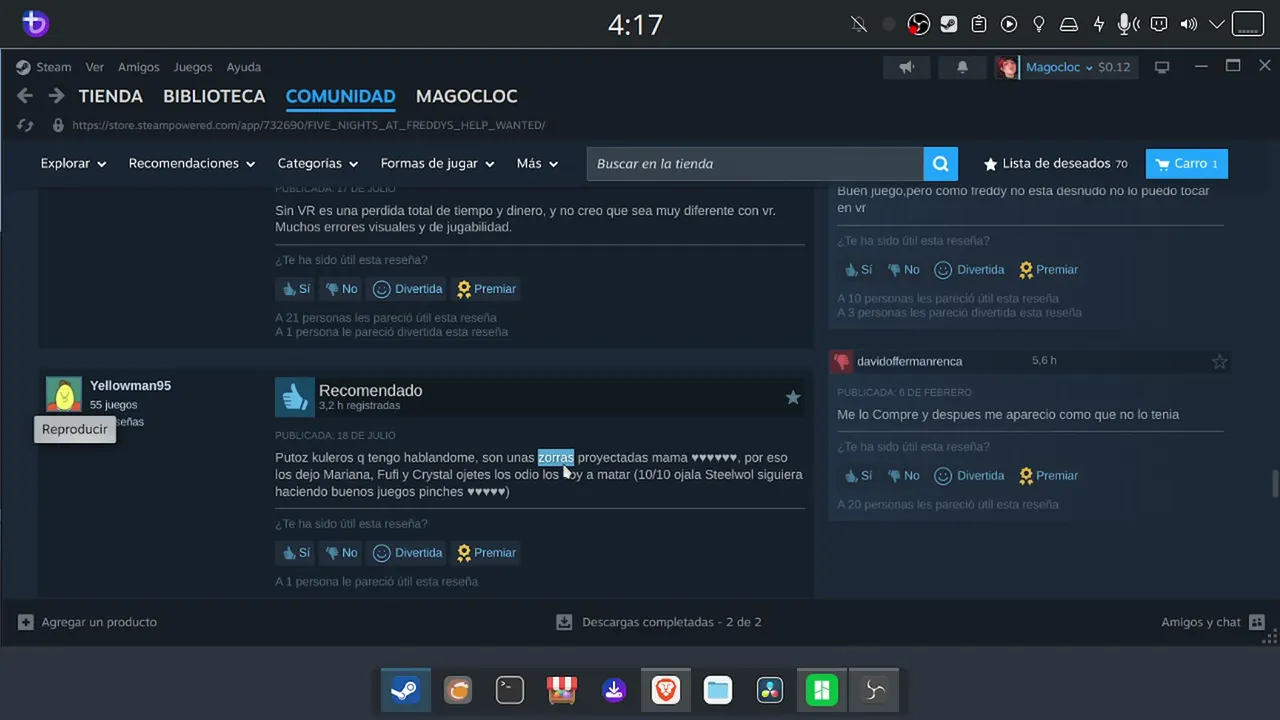Vote Sí on Yellowman95's review
Viewport: 1280px width, 720px height.
point(296,553)
